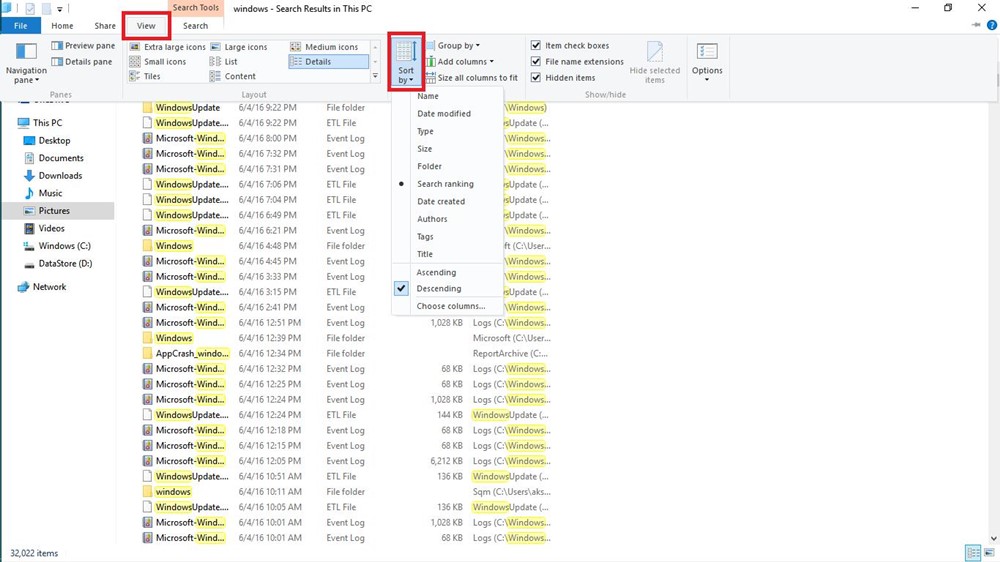Toggle Item check boxes checkbox
The image size is (1000, 562).
(536, 46)
